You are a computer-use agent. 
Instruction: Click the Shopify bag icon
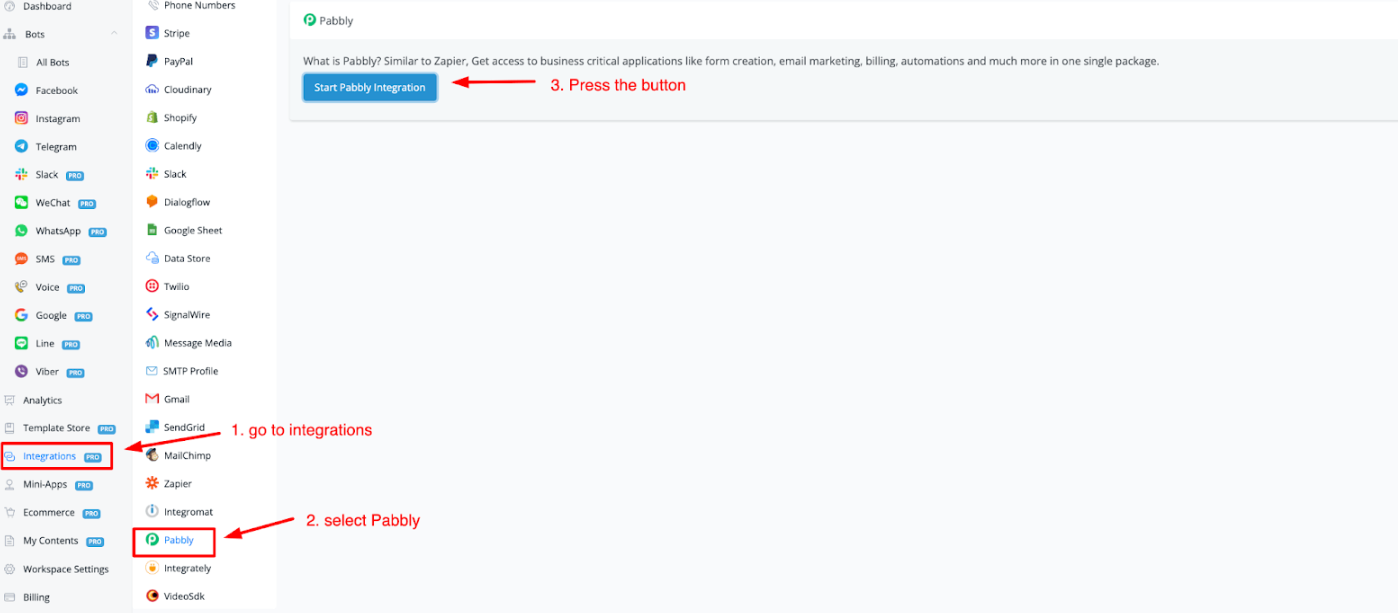pos(152,118)
